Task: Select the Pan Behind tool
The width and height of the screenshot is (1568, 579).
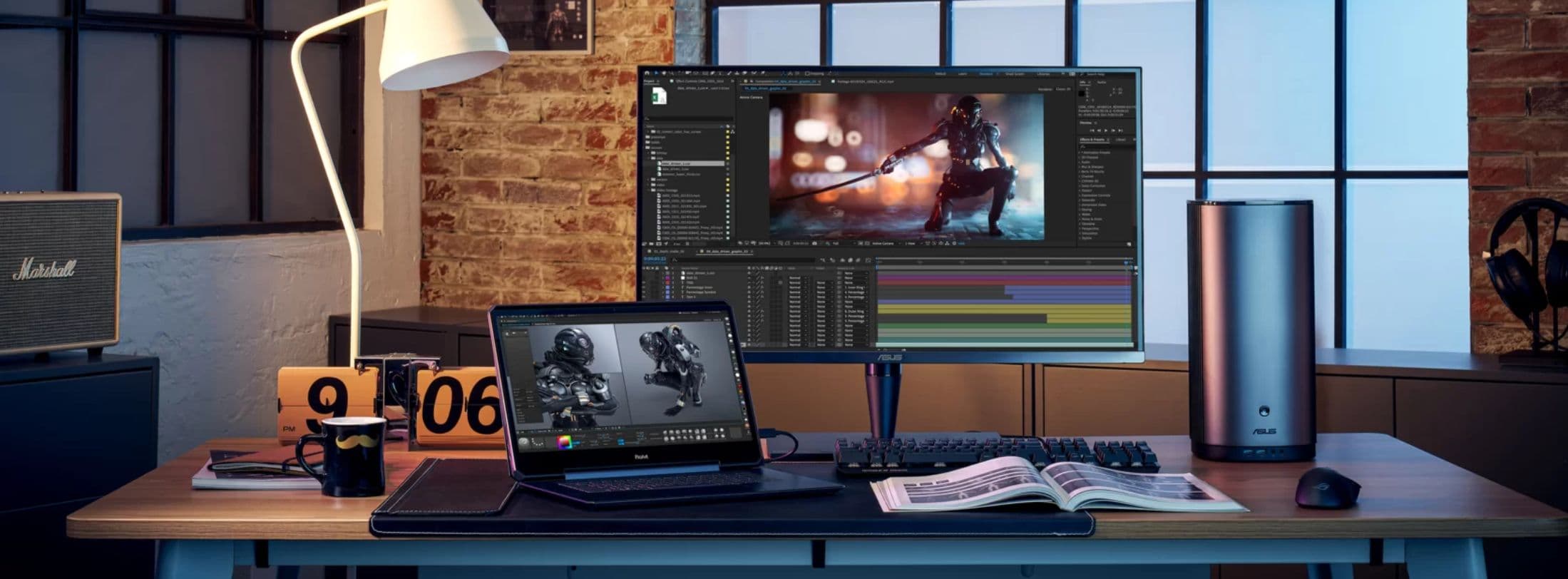Action: pyautogui.click(x=696, y=73)
